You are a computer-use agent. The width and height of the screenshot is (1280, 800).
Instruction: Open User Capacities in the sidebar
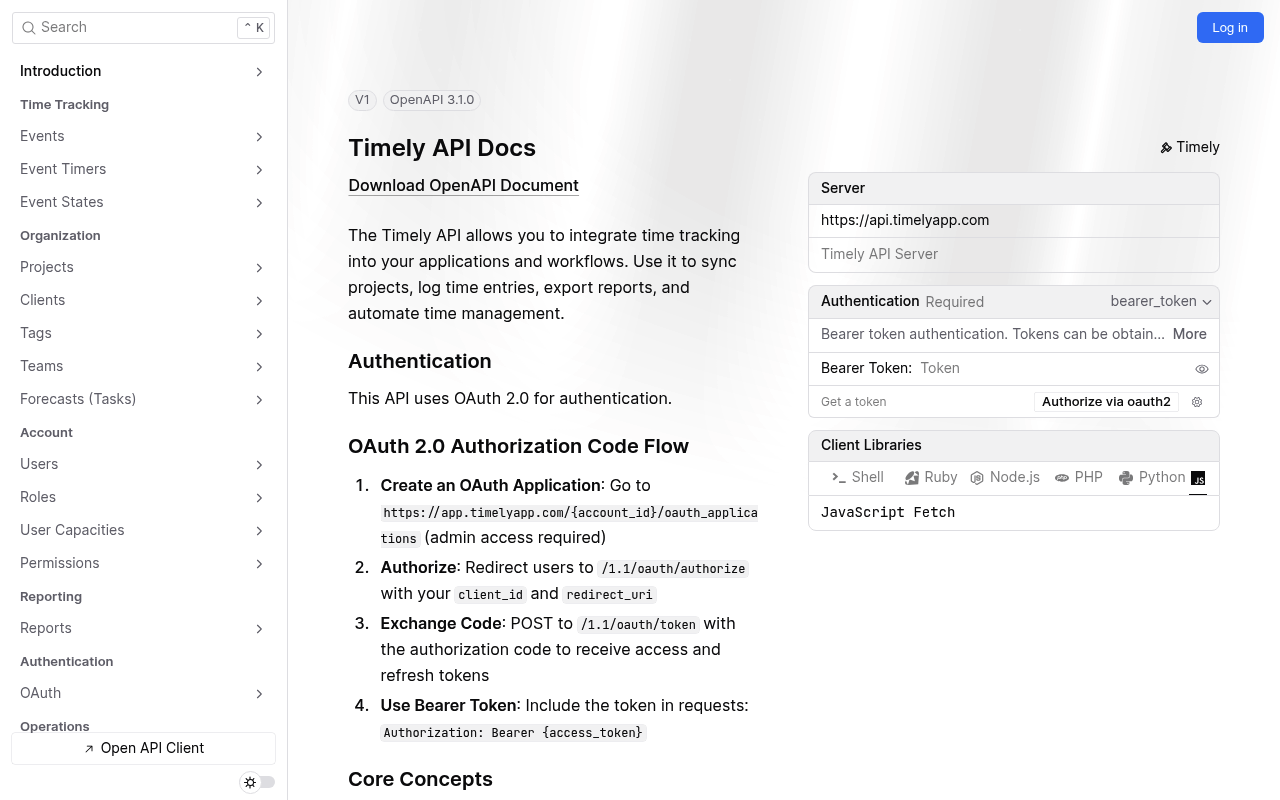coord(143,530)
